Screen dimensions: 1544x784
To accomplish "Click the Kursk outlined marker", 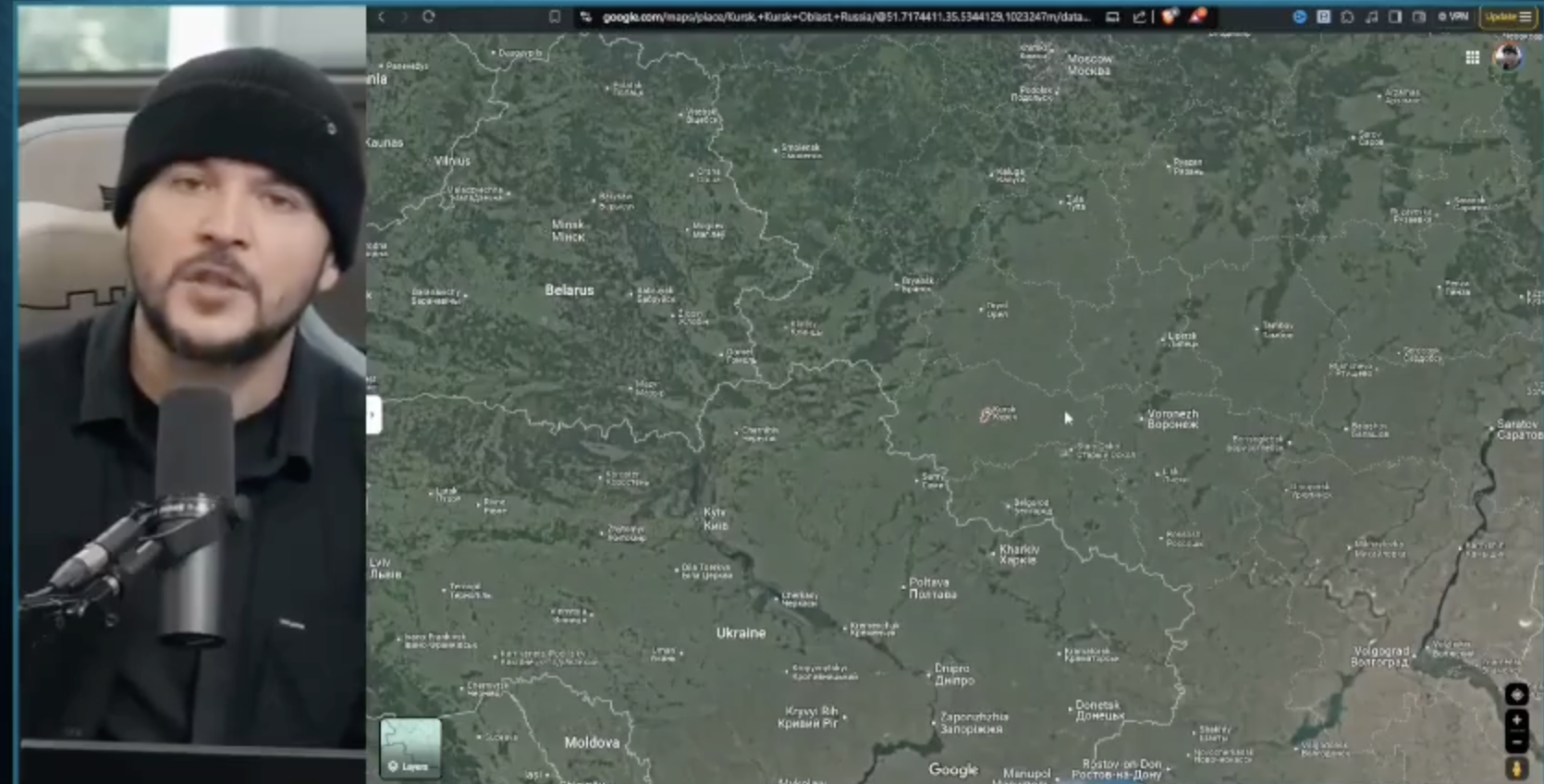I will point(986,415).
